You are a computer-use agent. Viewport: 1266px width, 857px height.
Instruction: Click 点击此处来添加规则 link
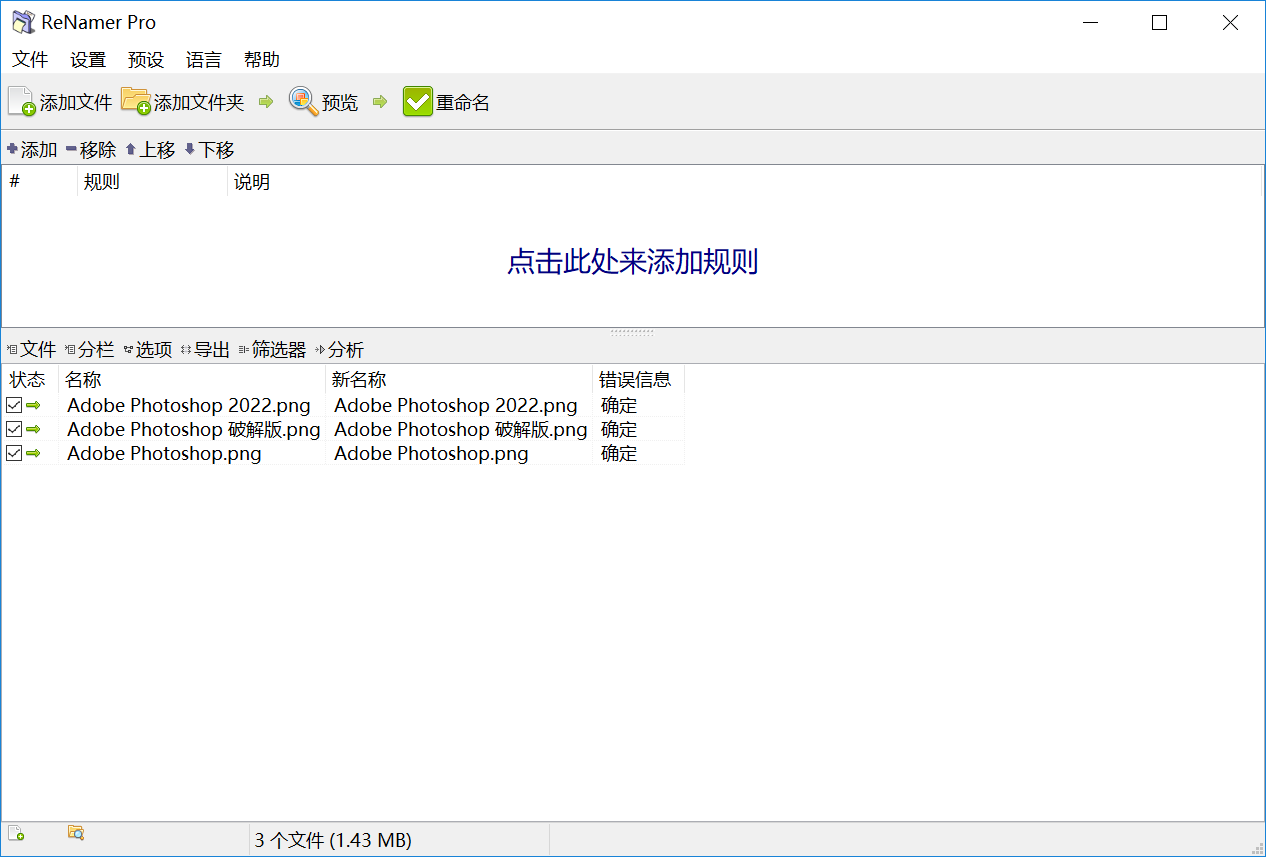(632, 262)
